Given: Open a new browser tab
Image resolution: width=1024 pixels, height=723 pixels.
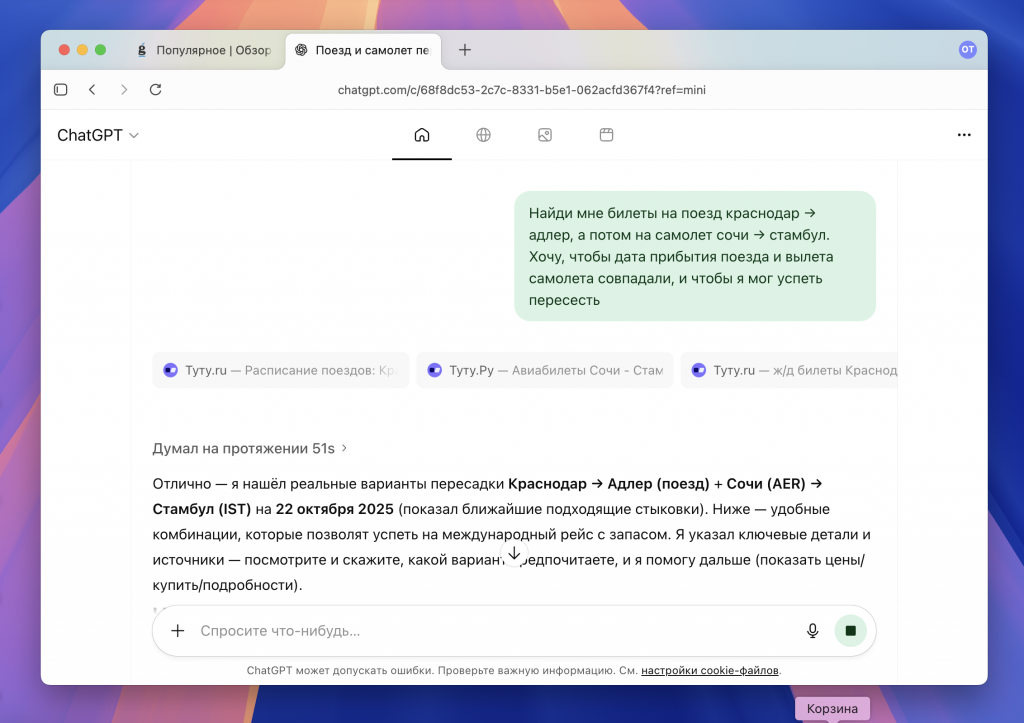Looking at the screenshot, I should [x=465, y=50].
